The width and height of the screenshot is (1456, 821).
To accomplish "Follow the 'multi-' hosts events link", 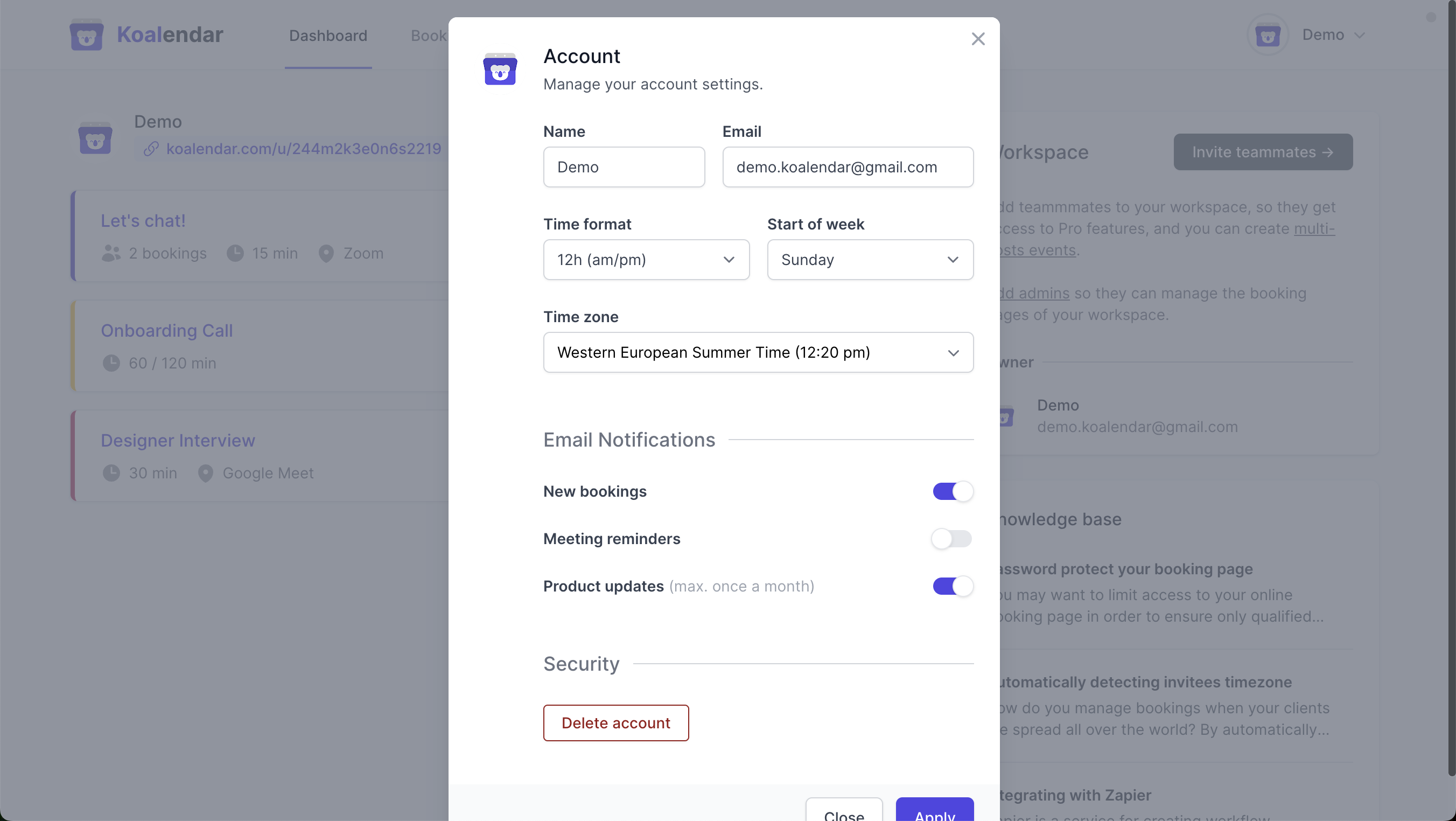I will tap(1314, 228).
